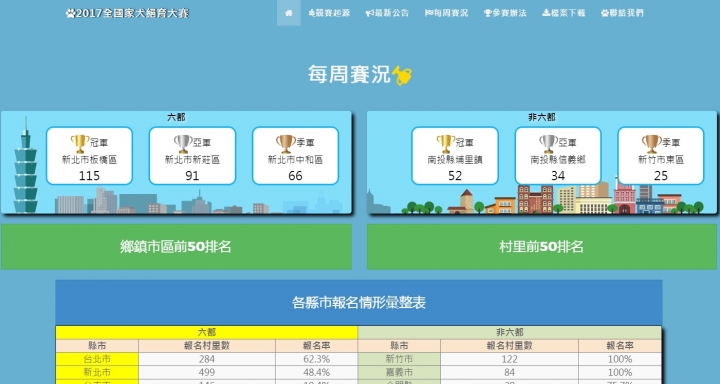Open the 鄉鎮市區前50排名 green button
This screenshot has width=720, height=384.
tap(176, 247)
